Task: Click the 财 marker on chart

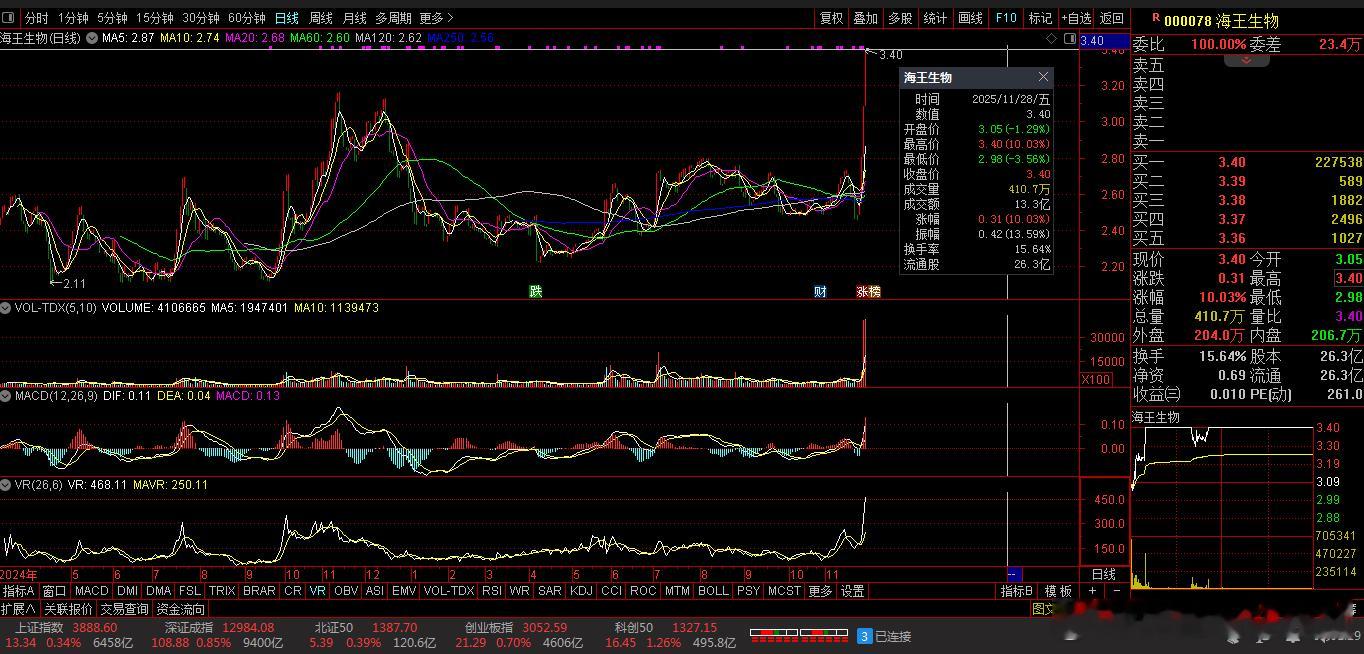Action: (820, 291)
